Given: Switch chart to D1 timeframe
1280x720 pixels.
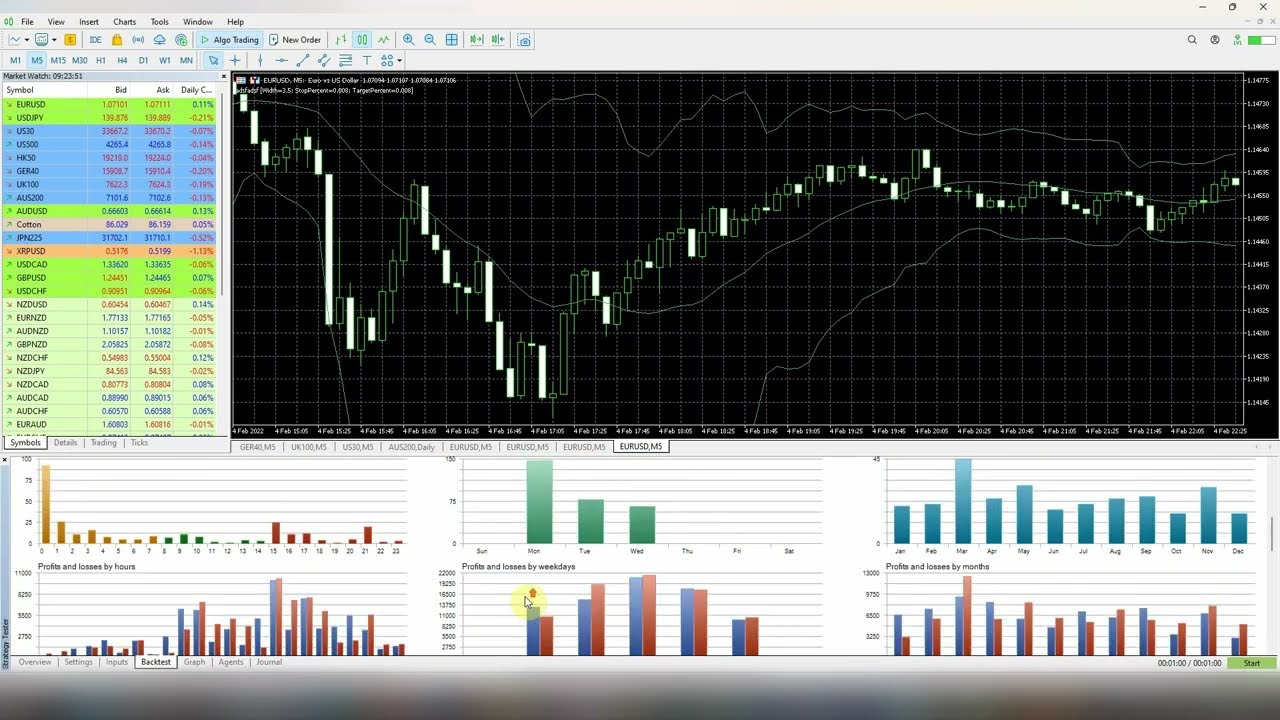Looking at the screenshot, I should [143, 61].
